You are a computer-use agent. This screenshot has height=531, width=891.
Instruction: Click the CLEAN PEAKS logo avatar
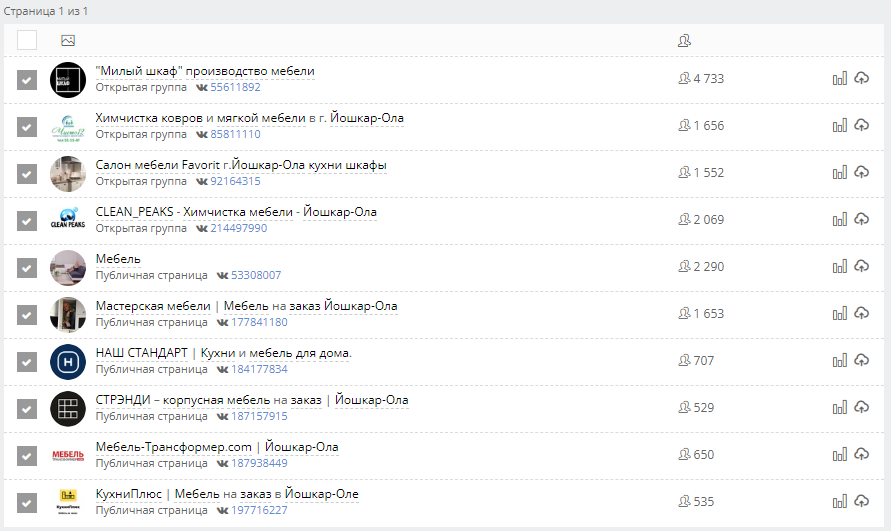[x=68, y=221]
